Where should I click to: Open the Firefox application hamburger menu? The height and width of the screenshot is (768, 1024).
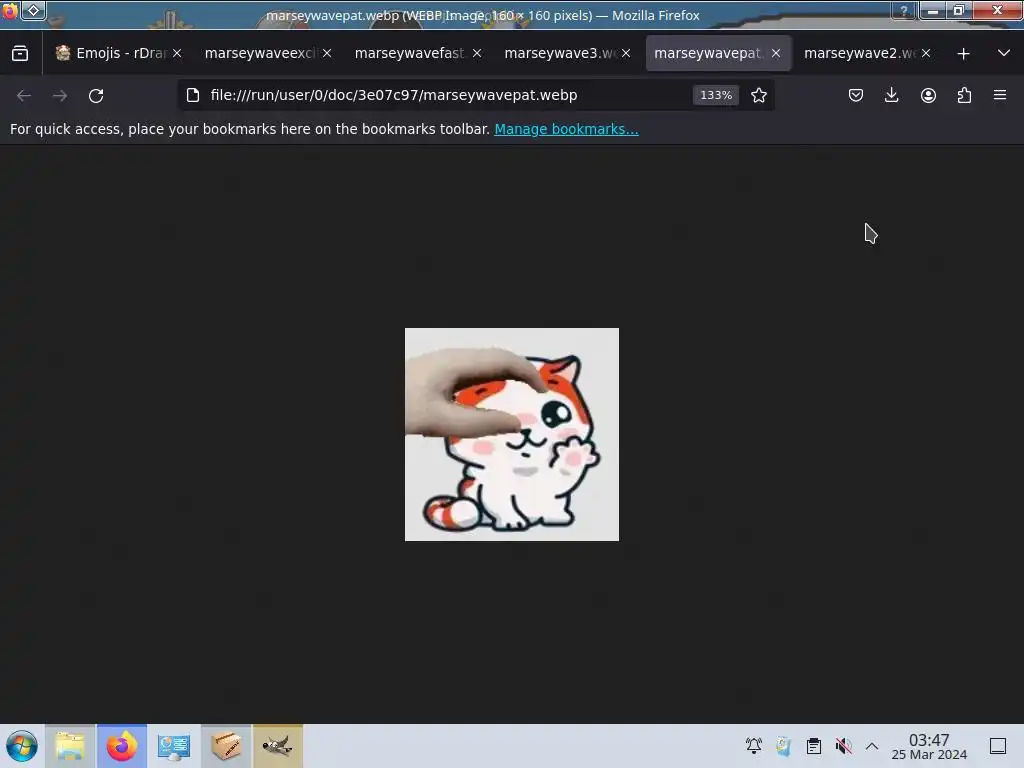point(1000,95)
